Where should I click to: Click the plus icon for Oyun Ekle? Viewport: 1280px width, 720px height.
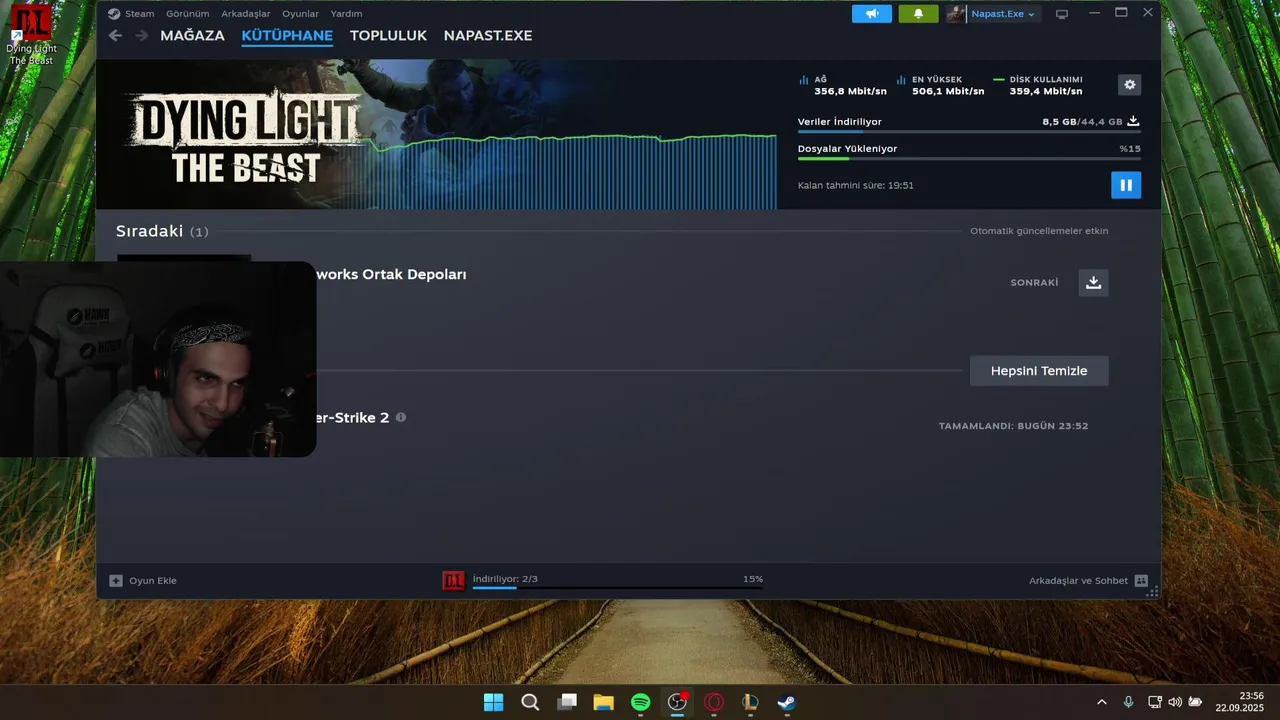[116, 580]
